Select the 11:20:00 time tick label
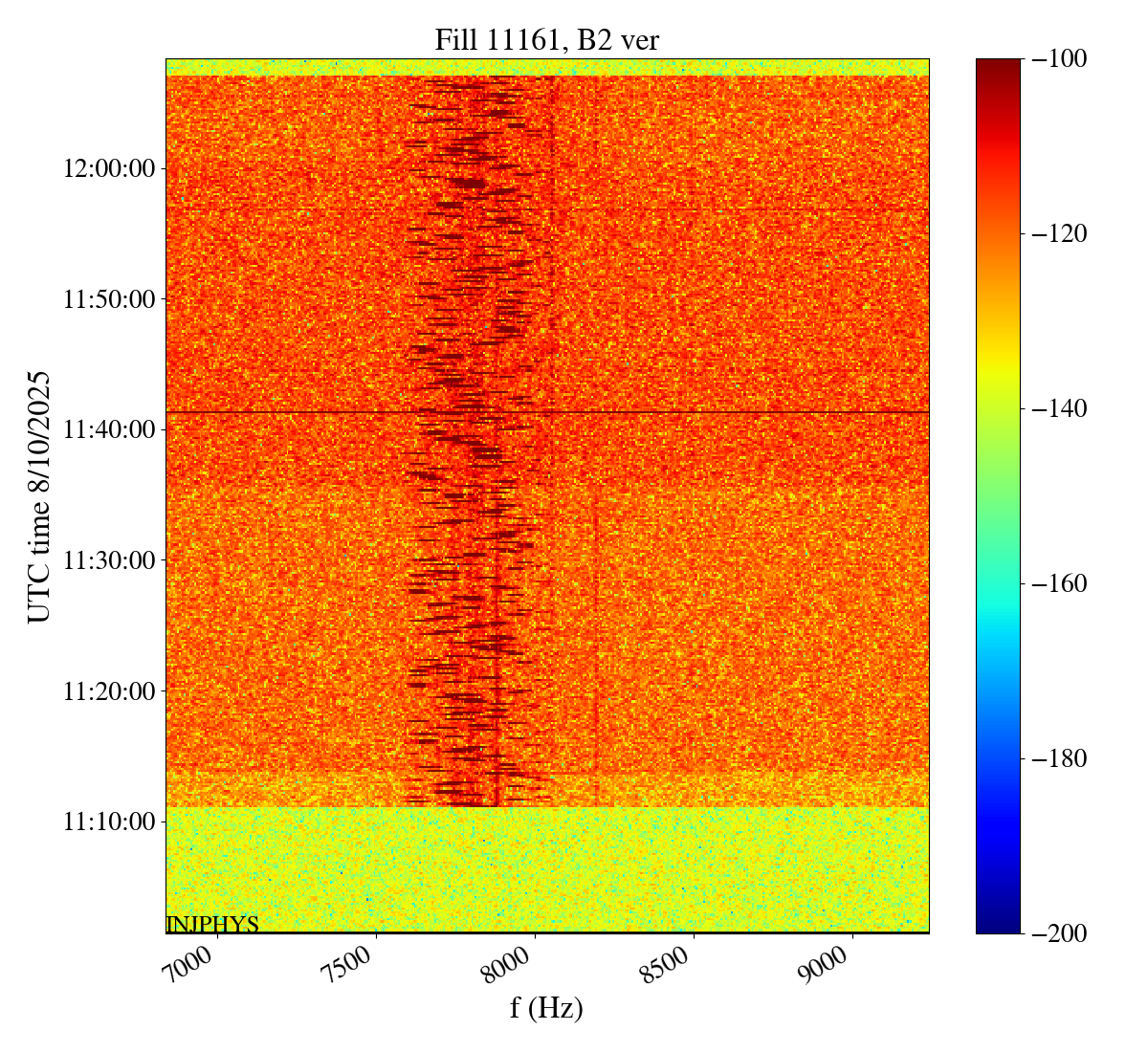The height and width of the screenshot is (1052, 1148). pyautogui.click(x=108, y=690)
